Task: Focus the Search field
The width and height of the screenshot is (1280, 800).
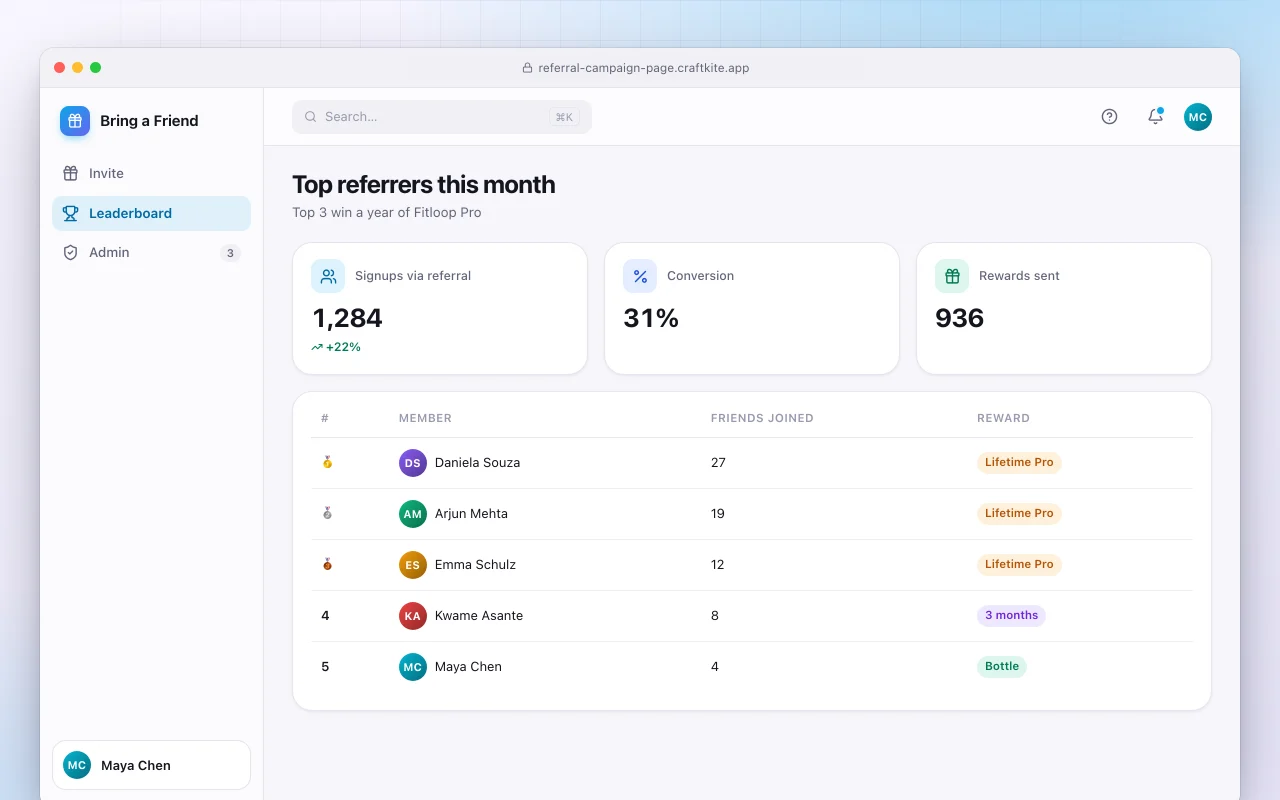Action: [x=442, y=117]
